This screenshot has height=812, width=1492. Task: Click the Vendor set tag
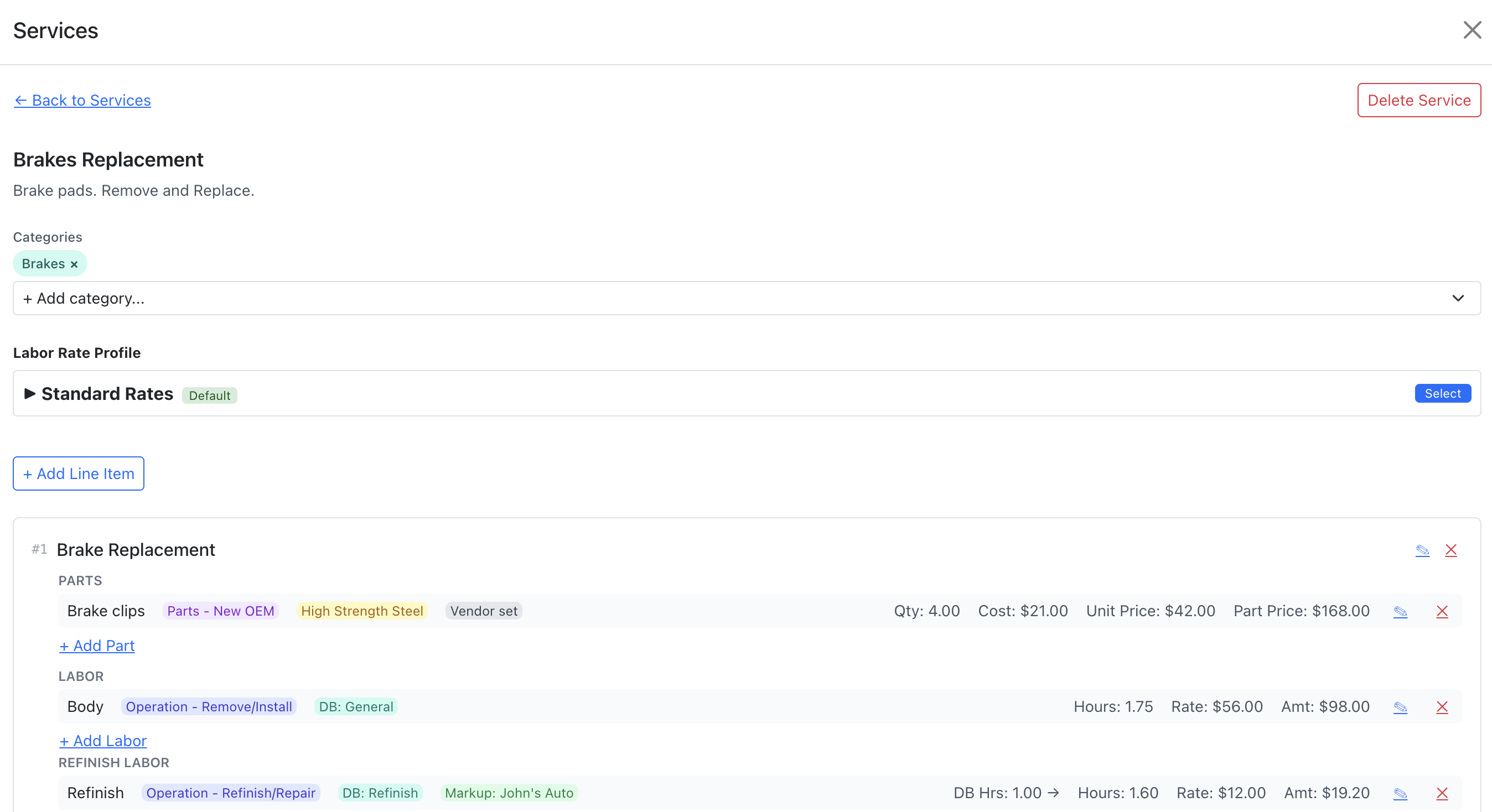484,611
